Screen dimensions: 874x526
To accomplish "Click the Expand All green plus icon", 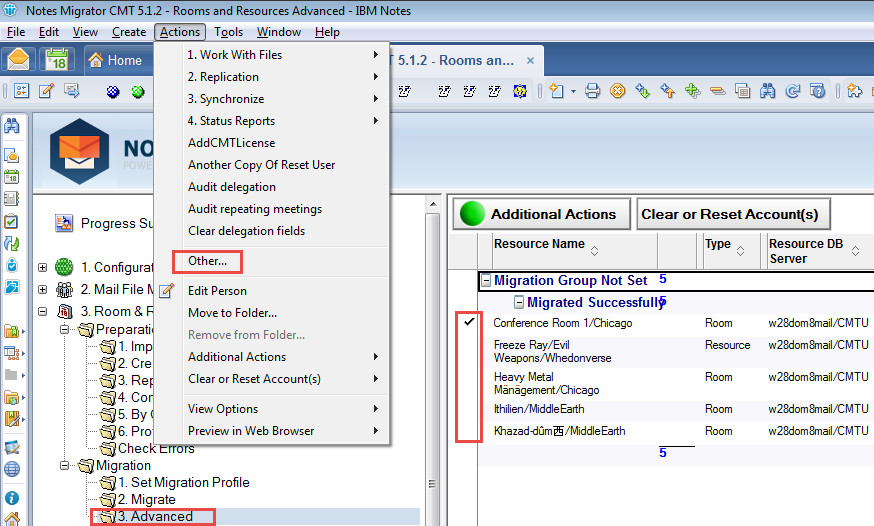I will click(x=692, y=91).
